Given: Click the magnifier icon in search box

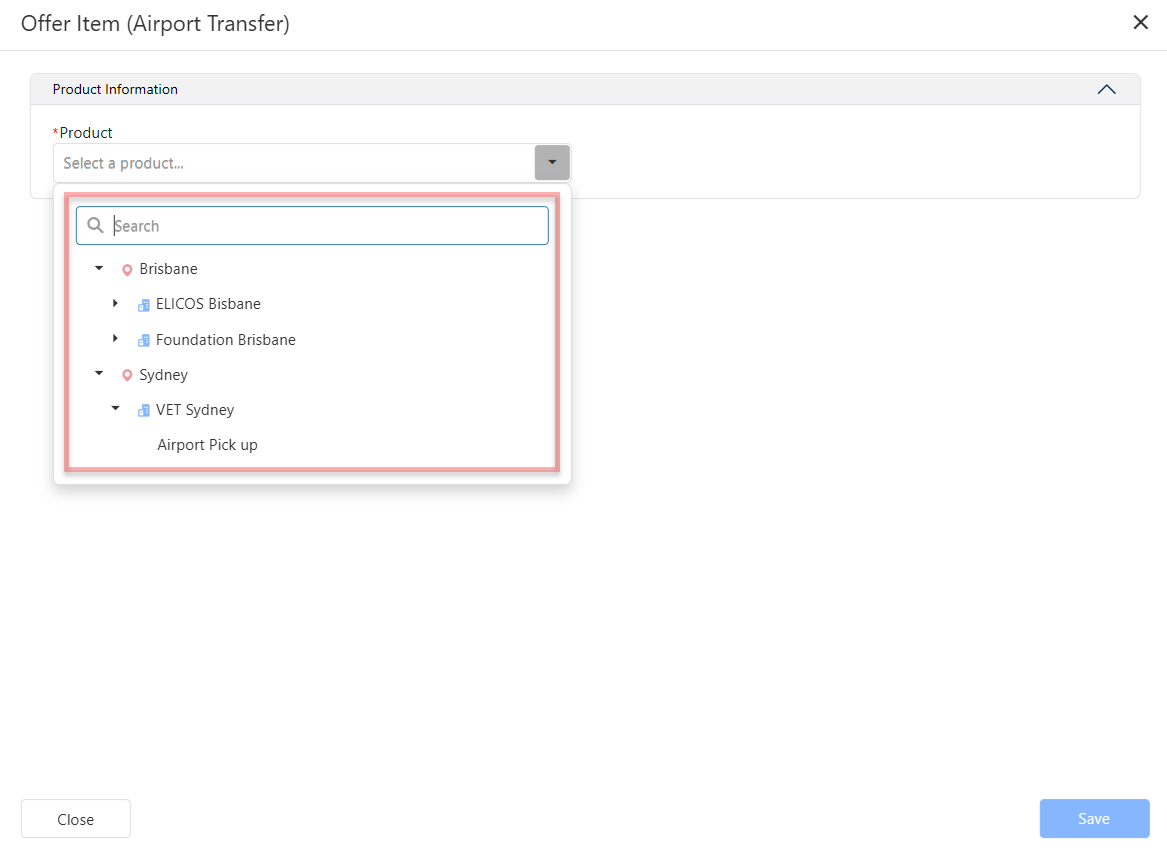Looking at the screenshot, I should (x=96, y=226).
